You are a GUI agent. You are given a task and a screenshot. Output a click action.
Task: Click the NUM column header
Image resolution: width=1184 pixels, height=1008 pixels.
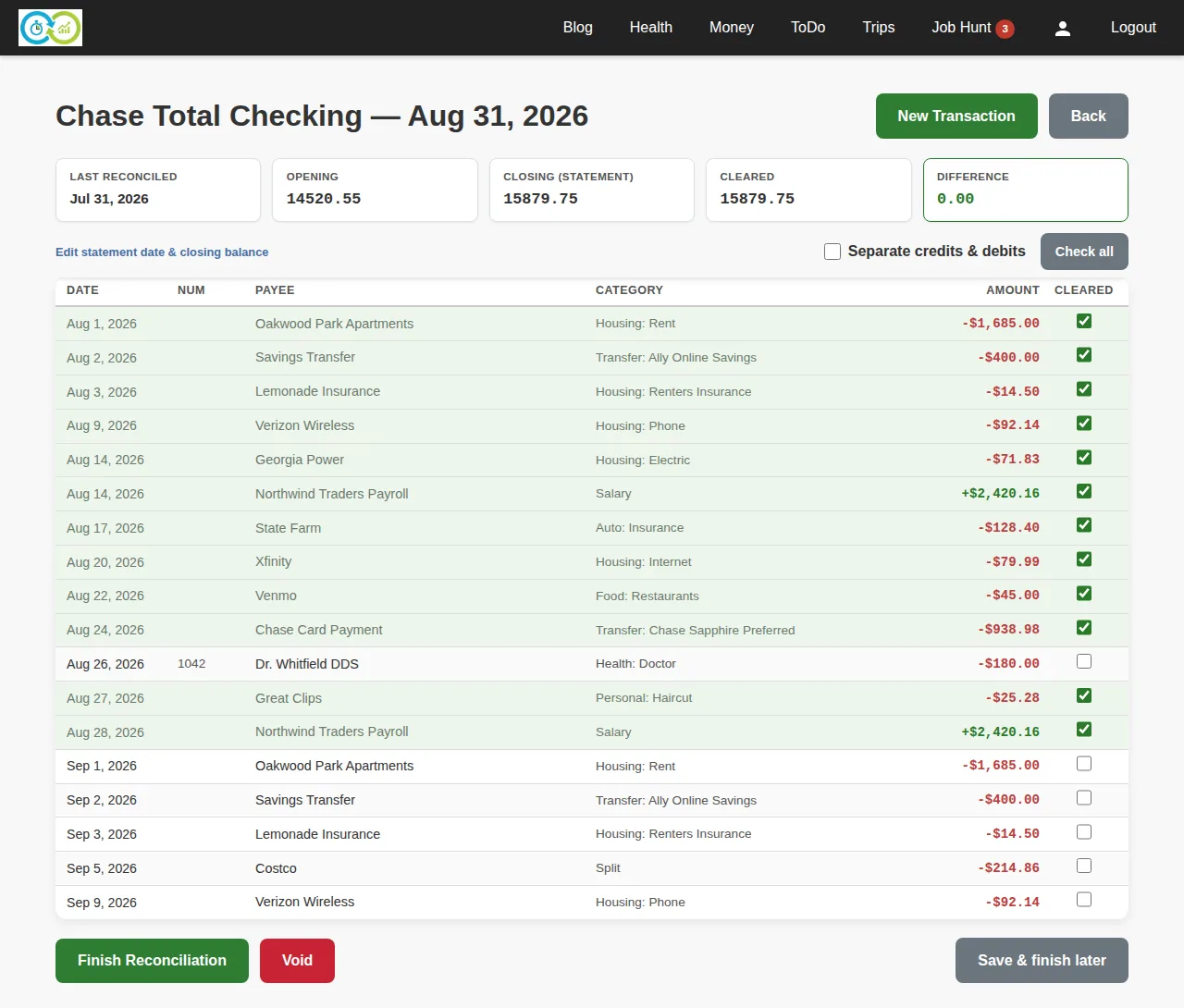[x=191, y=290]
